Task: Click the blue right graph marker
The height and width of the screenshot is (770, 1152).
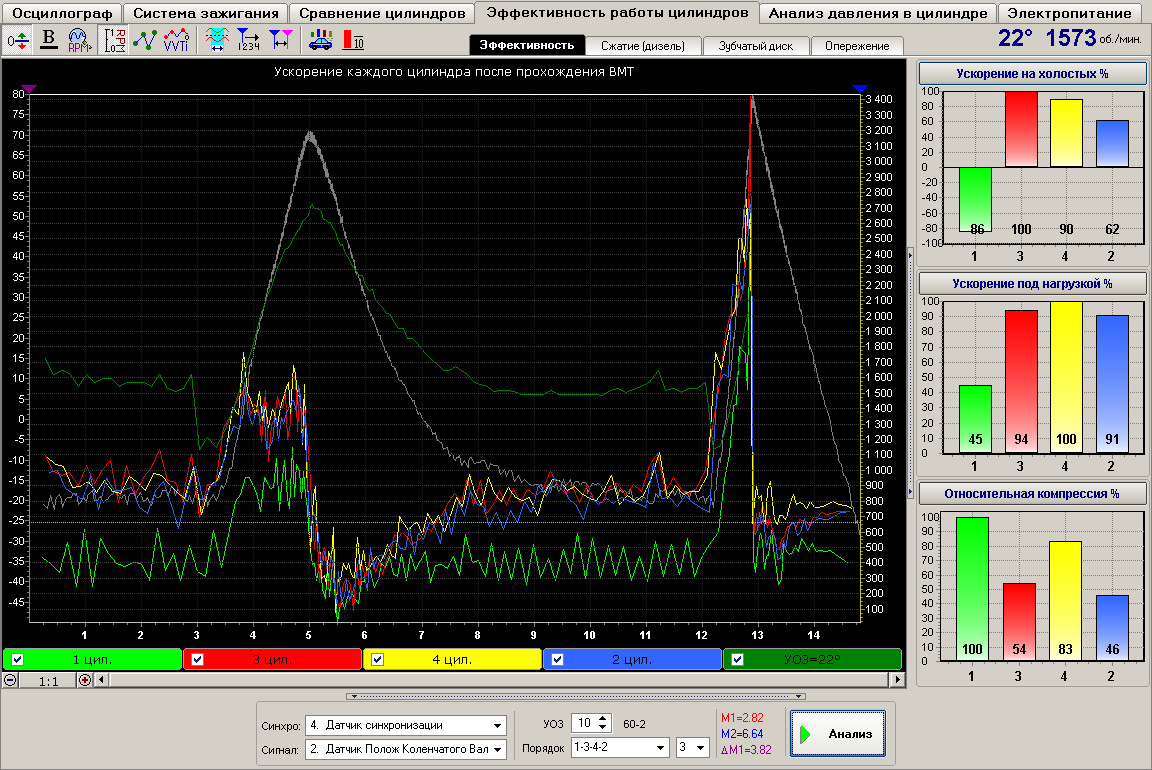Action: pyautogui.click(x=860, y=89)
